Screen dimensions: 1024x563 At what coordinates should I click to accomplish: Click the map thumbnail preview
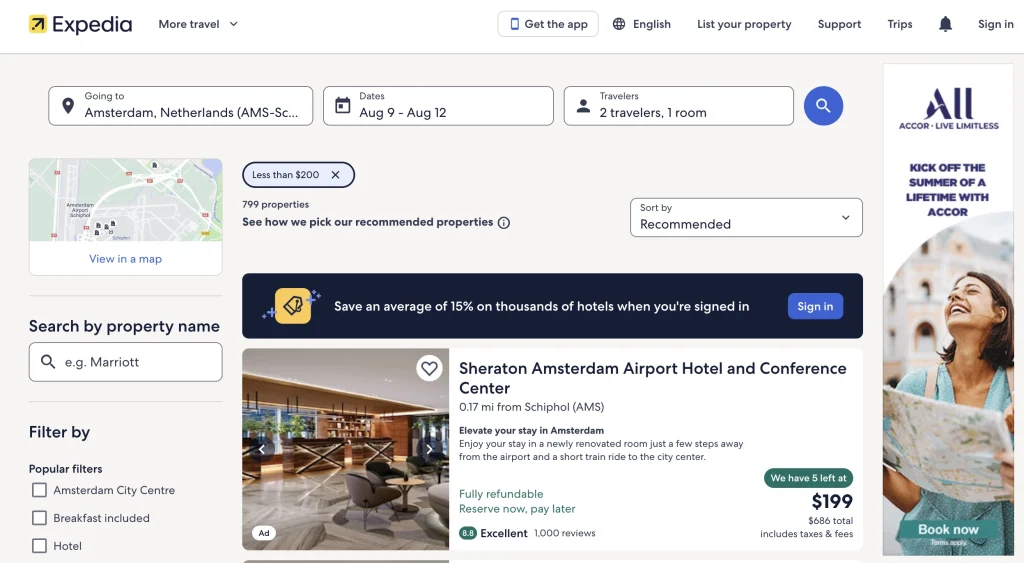click(x=125, y=200)
